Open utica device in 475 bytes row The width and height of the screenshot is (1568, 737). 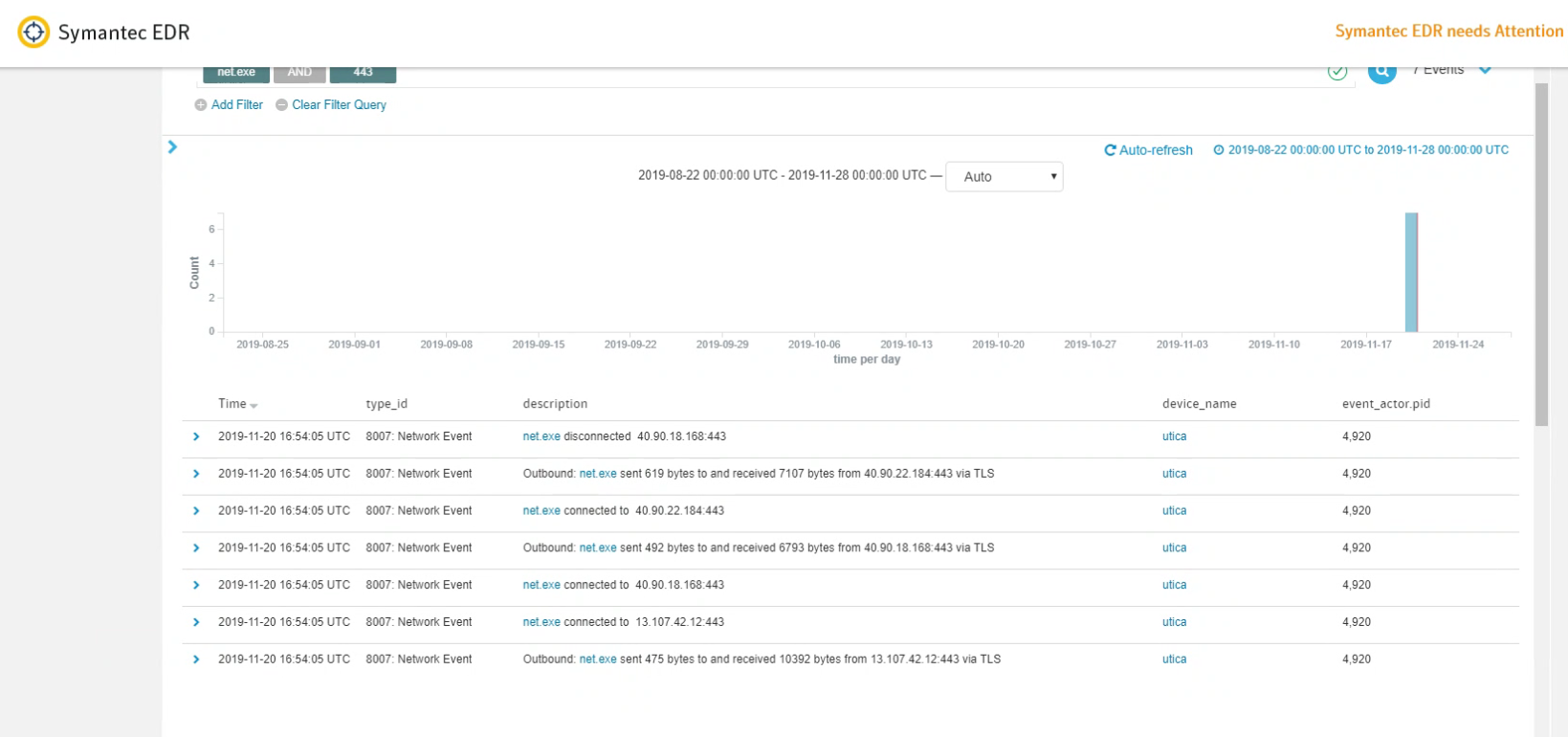click(1174, 659)
